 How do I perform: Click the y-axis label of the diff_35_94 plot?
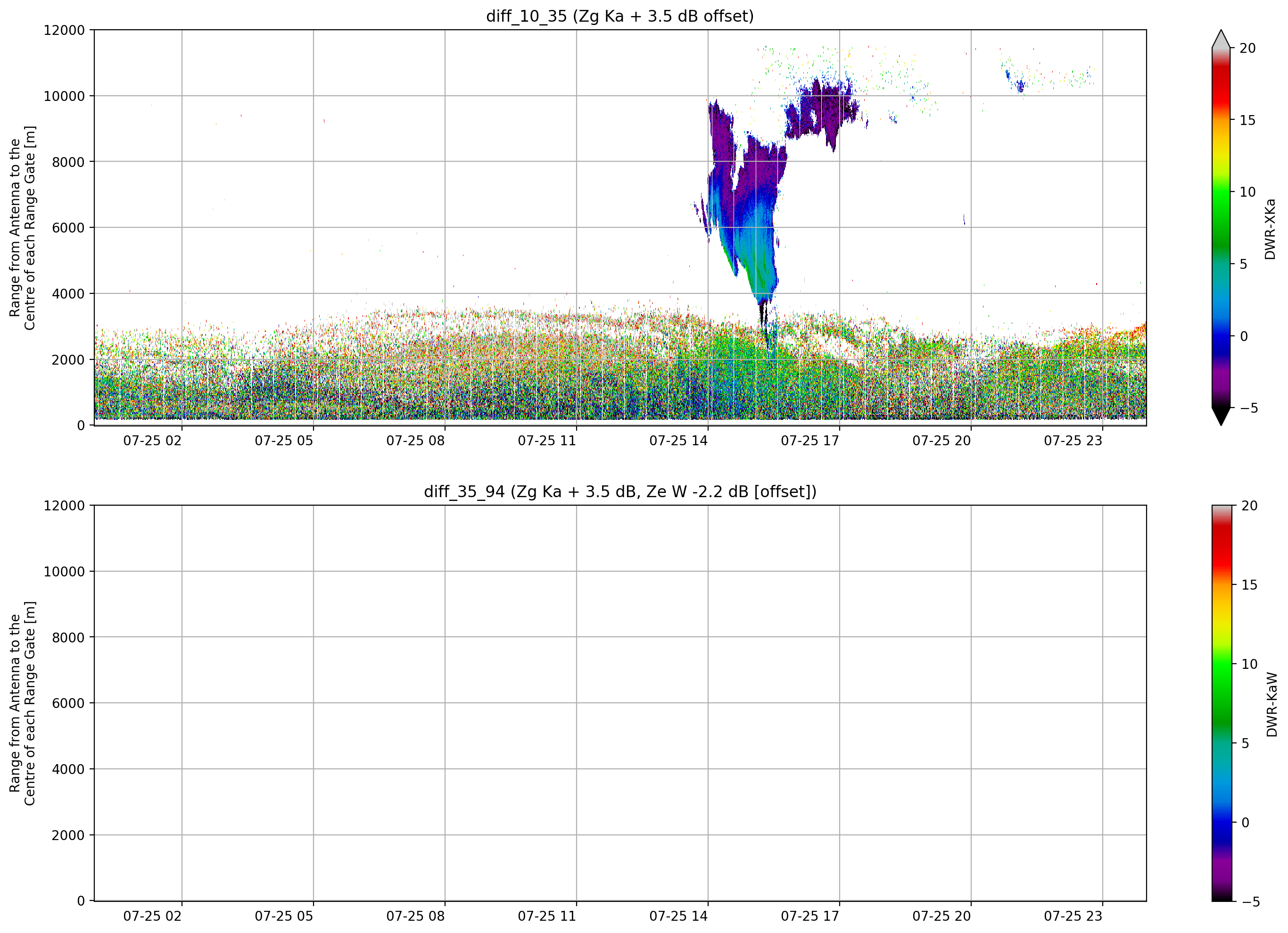pos(22,703)
